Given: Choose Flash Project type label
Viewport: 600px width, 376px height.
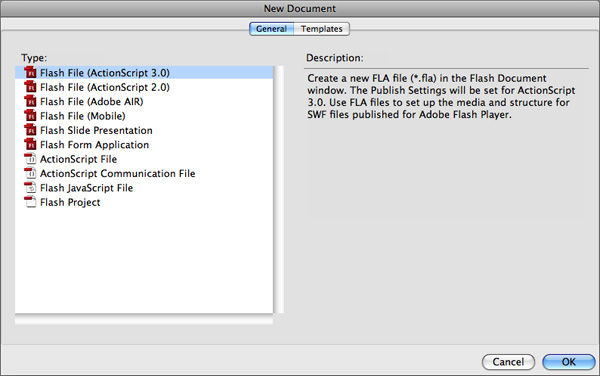Looking at the screenshot, I should point(70,202).
